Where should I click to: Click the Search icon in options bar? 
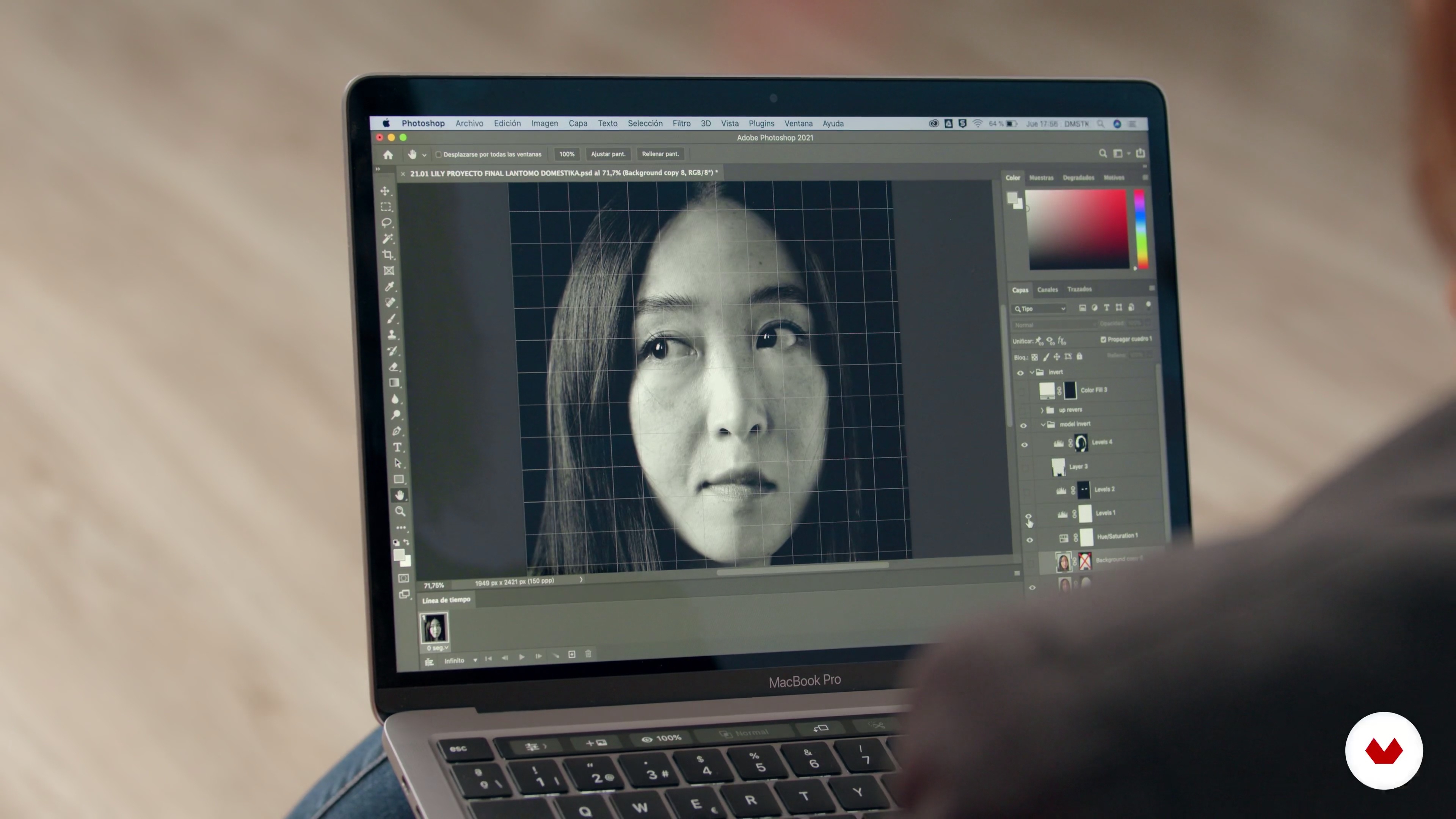click(x=1103, y=153)
